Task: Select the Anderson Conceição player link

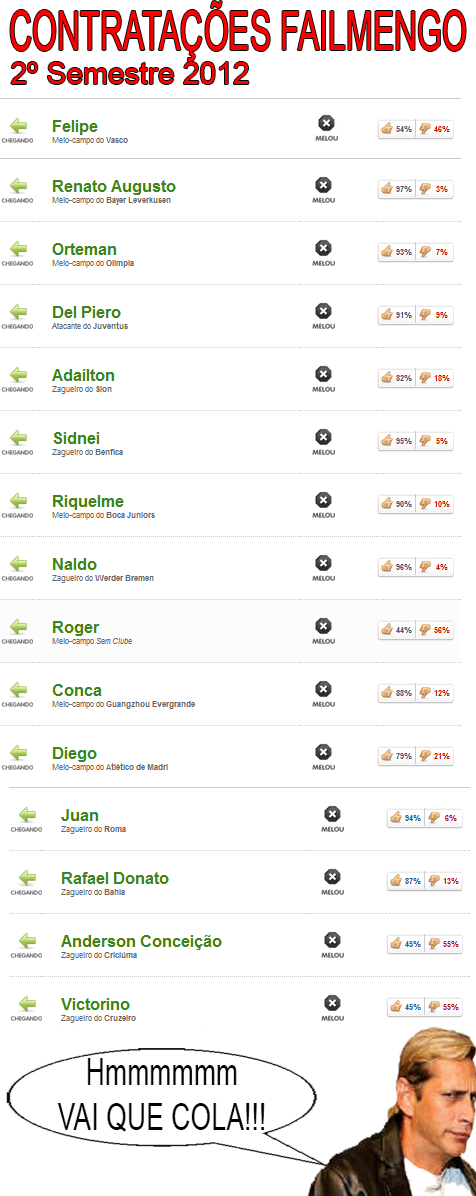Action: pyautogui.click(x=141, y=942)
